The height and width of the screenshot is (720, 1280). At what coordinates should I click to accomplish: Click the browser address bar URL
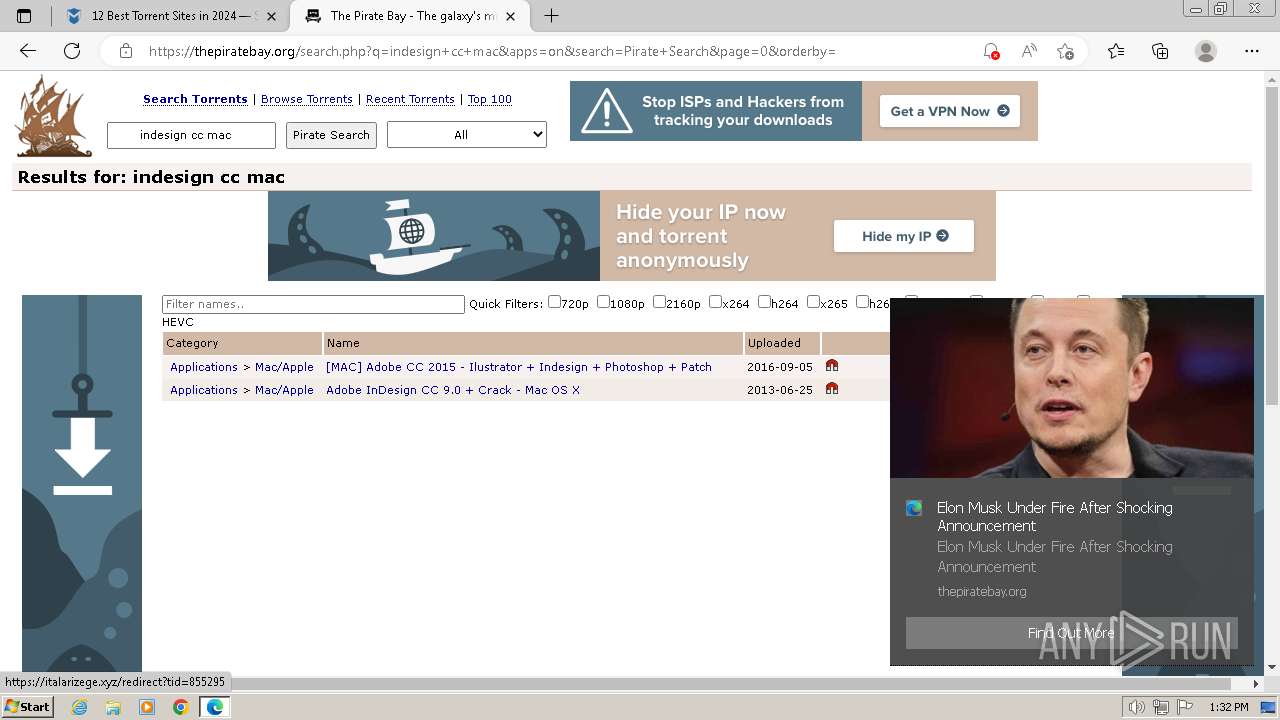pos(492,51)
